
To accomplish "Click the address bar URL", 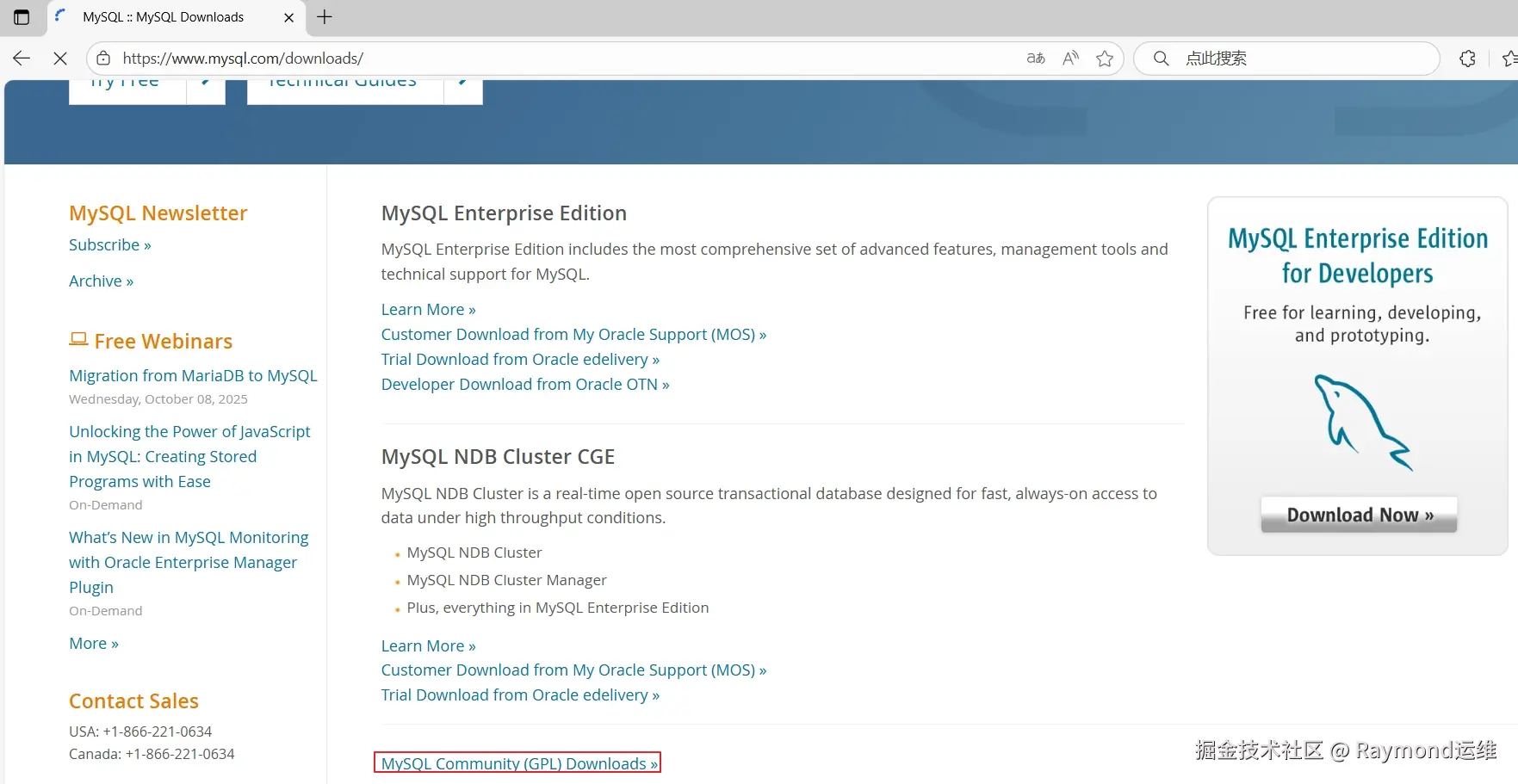I will pos(243,59).
